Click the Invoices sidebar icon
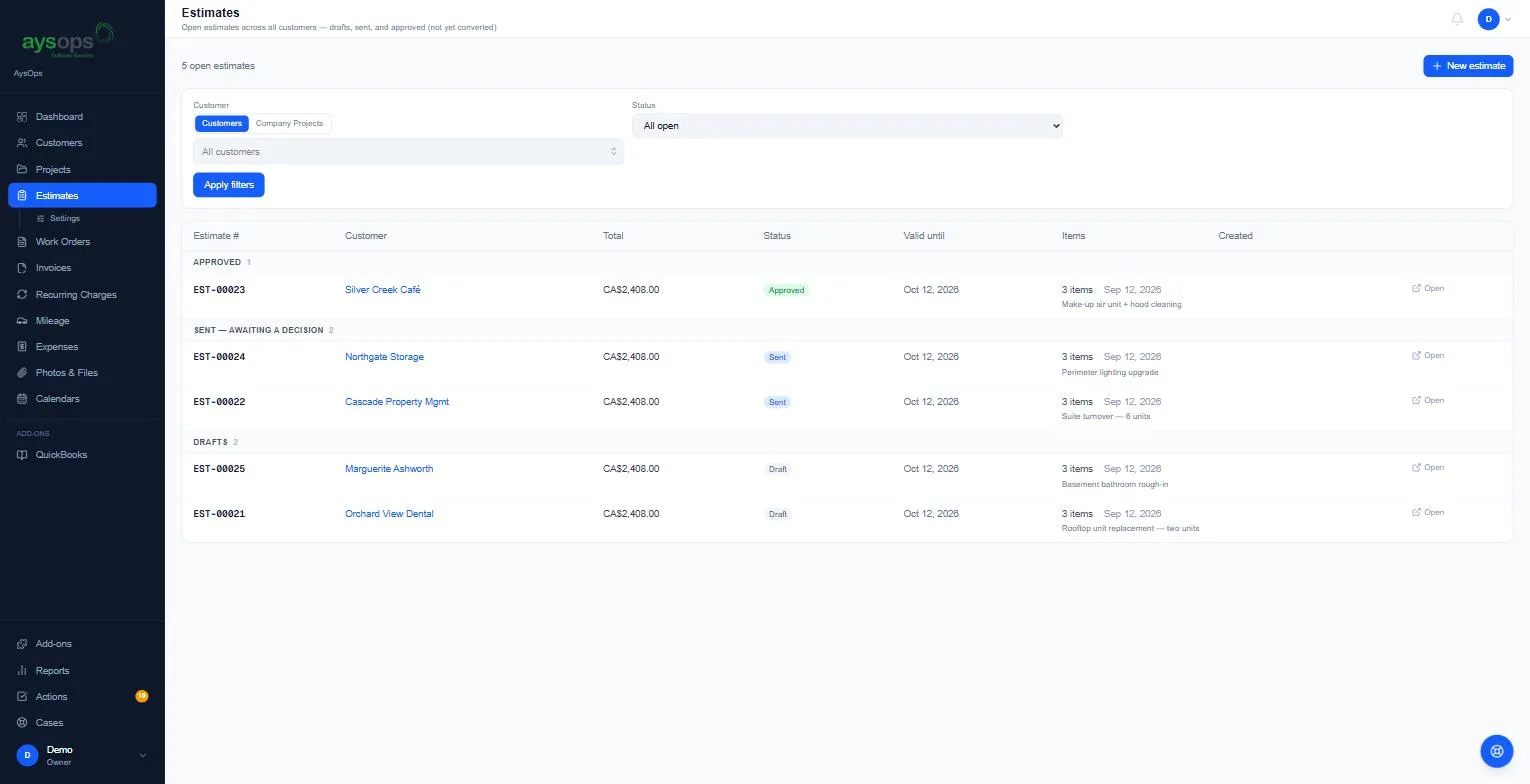Screen dimensions: 1530x784 pyautogui.click(x=23, y=268)
